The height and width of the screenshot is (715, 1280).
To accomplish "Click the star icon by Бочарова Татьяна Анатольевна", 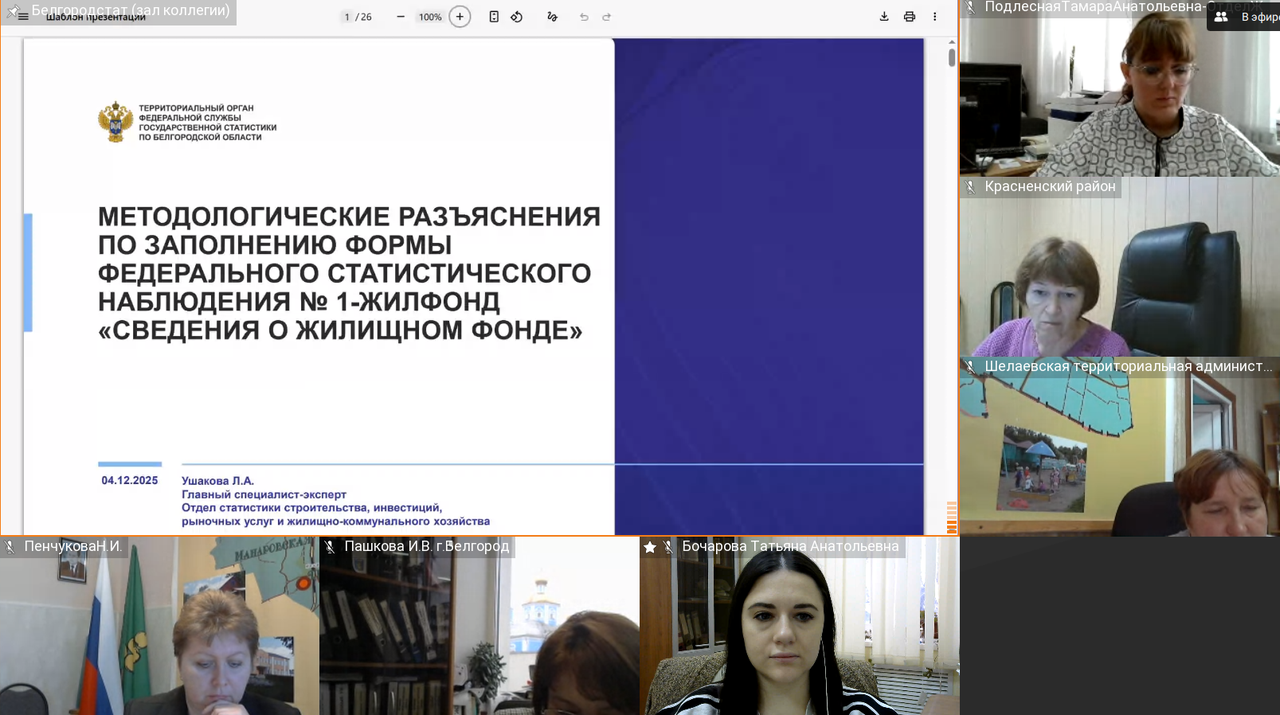I will point(650,547).
